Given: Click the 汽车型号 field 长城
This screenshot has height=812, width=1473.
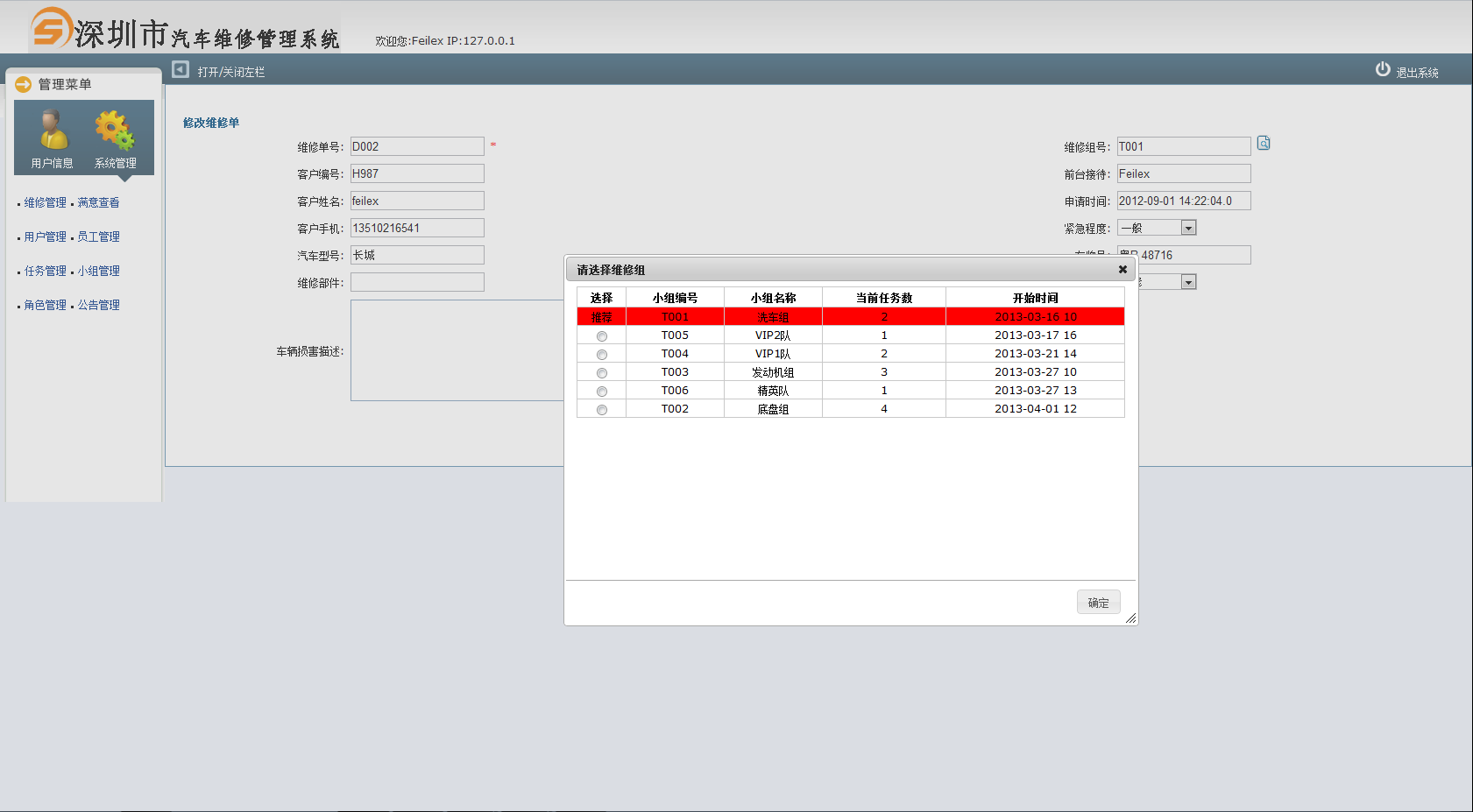Looking at the screenshot, I should click(417, 255).
